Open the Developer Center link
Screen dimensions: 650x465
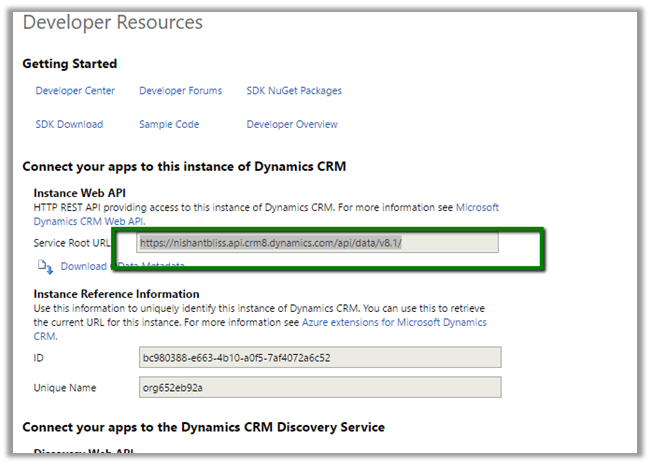point(75,91)
